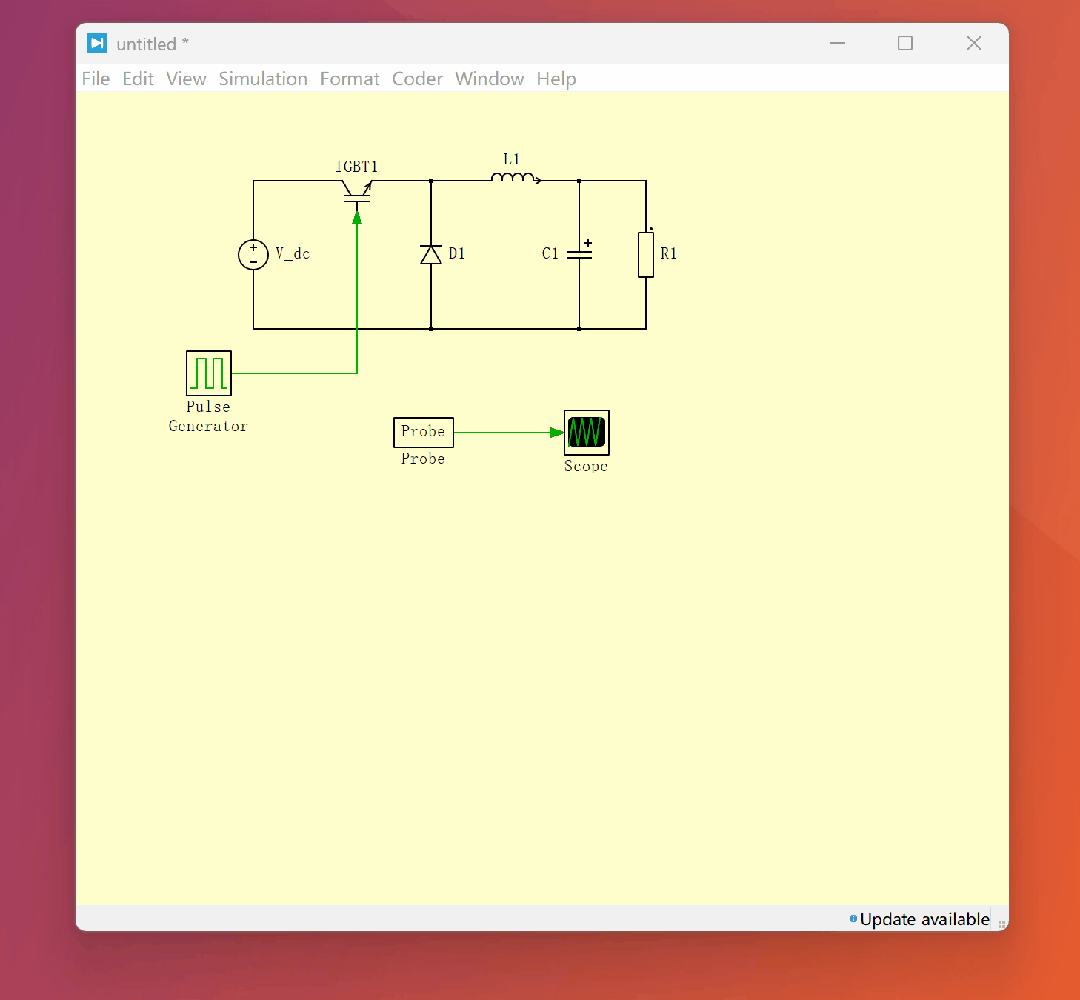Image resolution: width=1080 pixels, height=1000 pixels.
Task: Open the View menu
Action: point(186,79)
